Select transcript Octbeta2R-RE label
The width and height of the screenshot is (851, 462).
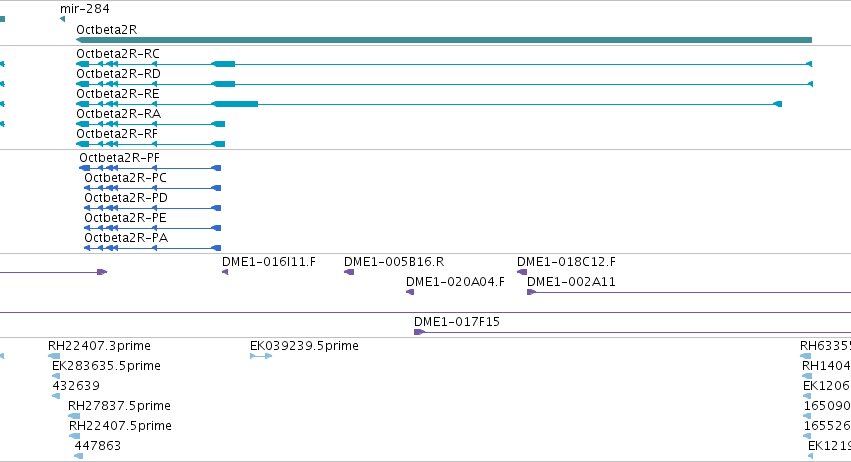tap(118, 94)
